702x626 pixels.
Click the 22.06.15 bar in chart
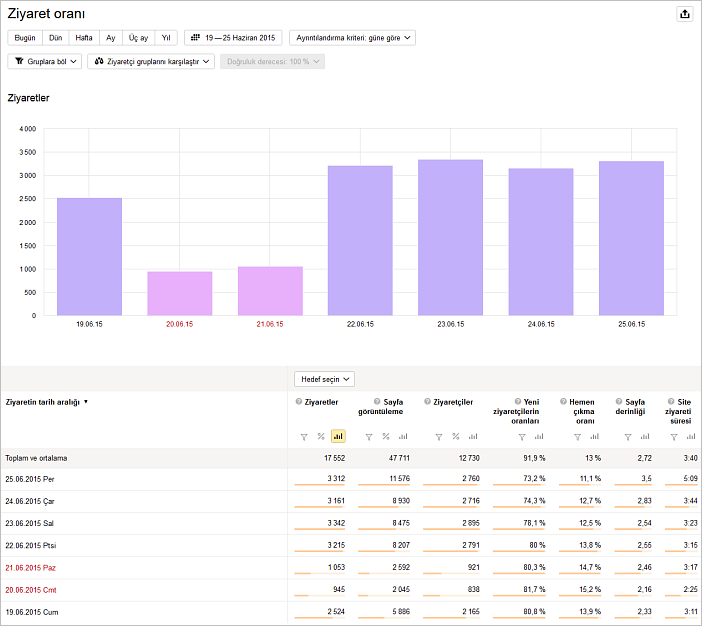point(360,240)
